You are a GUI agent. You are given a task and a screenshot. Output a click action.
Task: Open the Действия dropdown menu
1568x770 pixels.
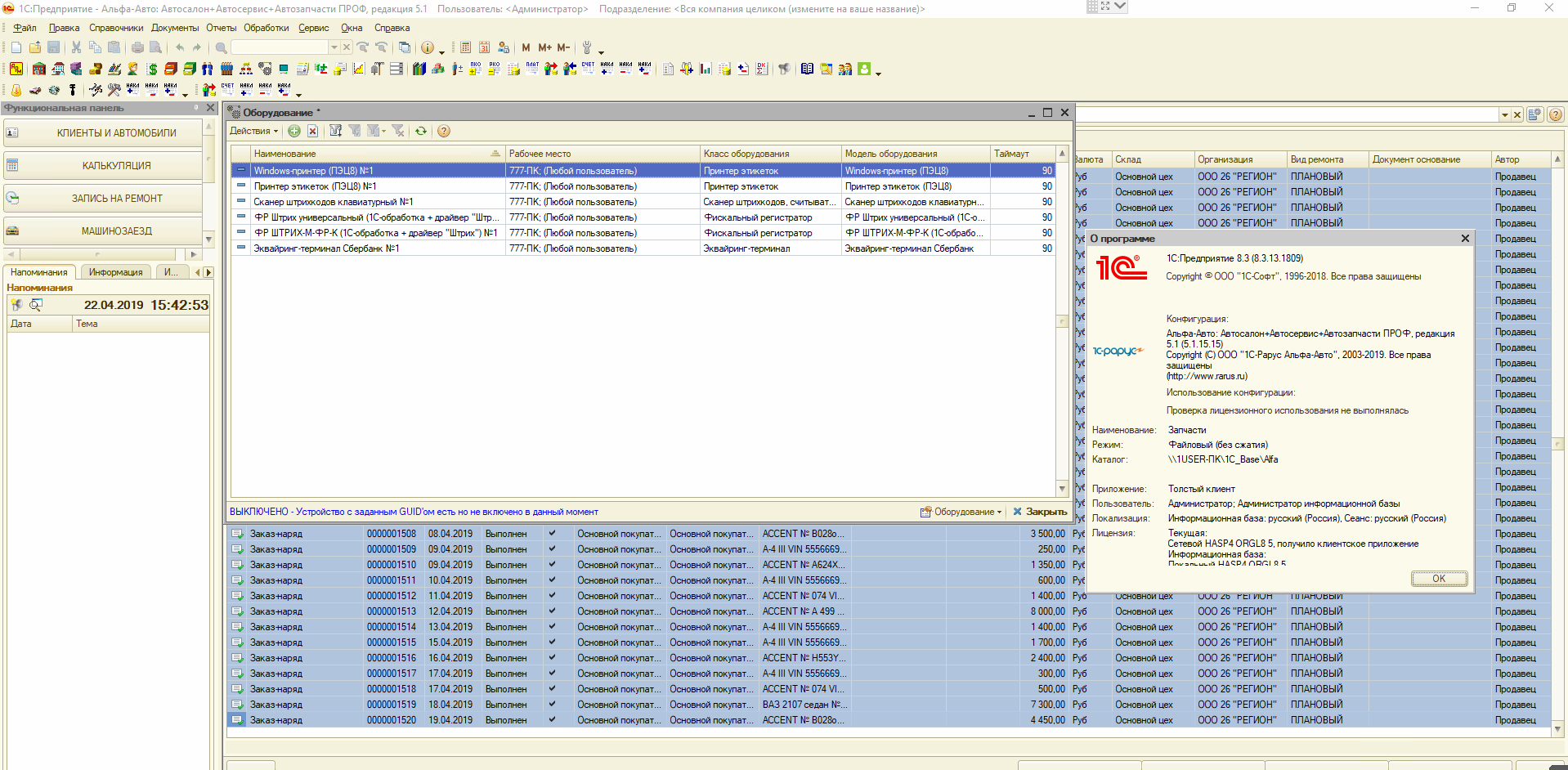pyautogui.click(x=253, y=131)
